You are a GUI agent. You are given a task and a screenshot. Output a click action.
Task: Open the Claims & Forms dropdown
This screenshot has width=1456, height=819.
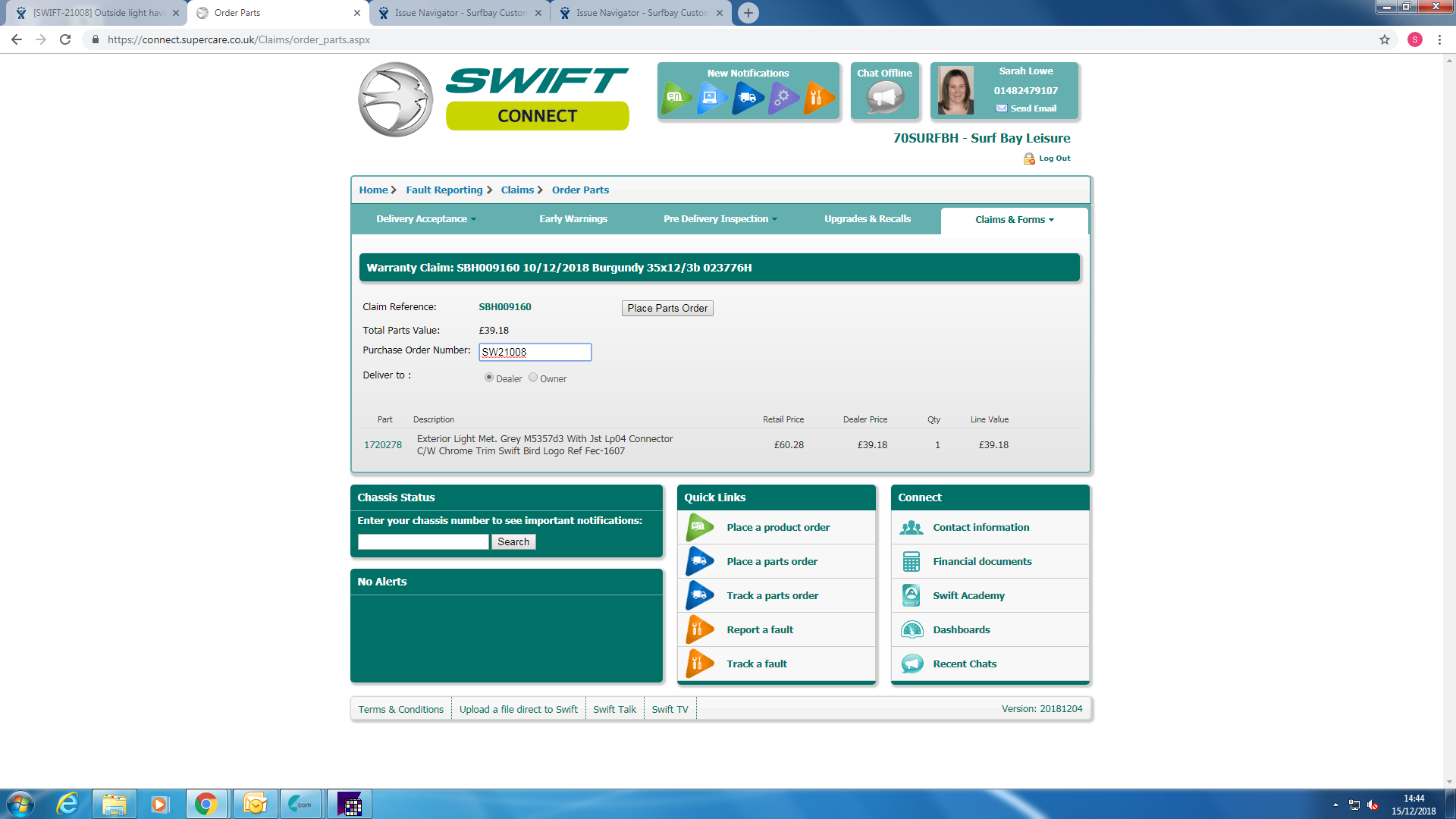1014,220
